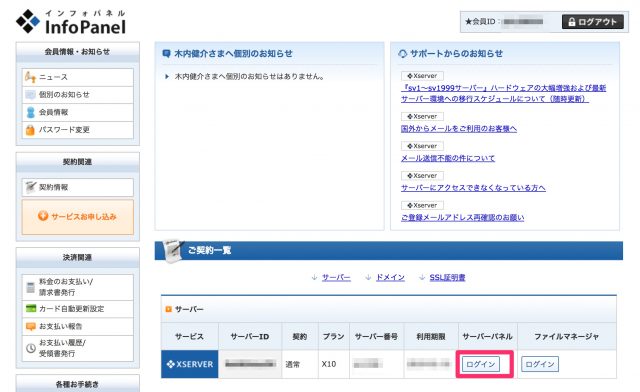Open サーバーにアクセスできなくなっている方へ link

click(x=473, y=188)
